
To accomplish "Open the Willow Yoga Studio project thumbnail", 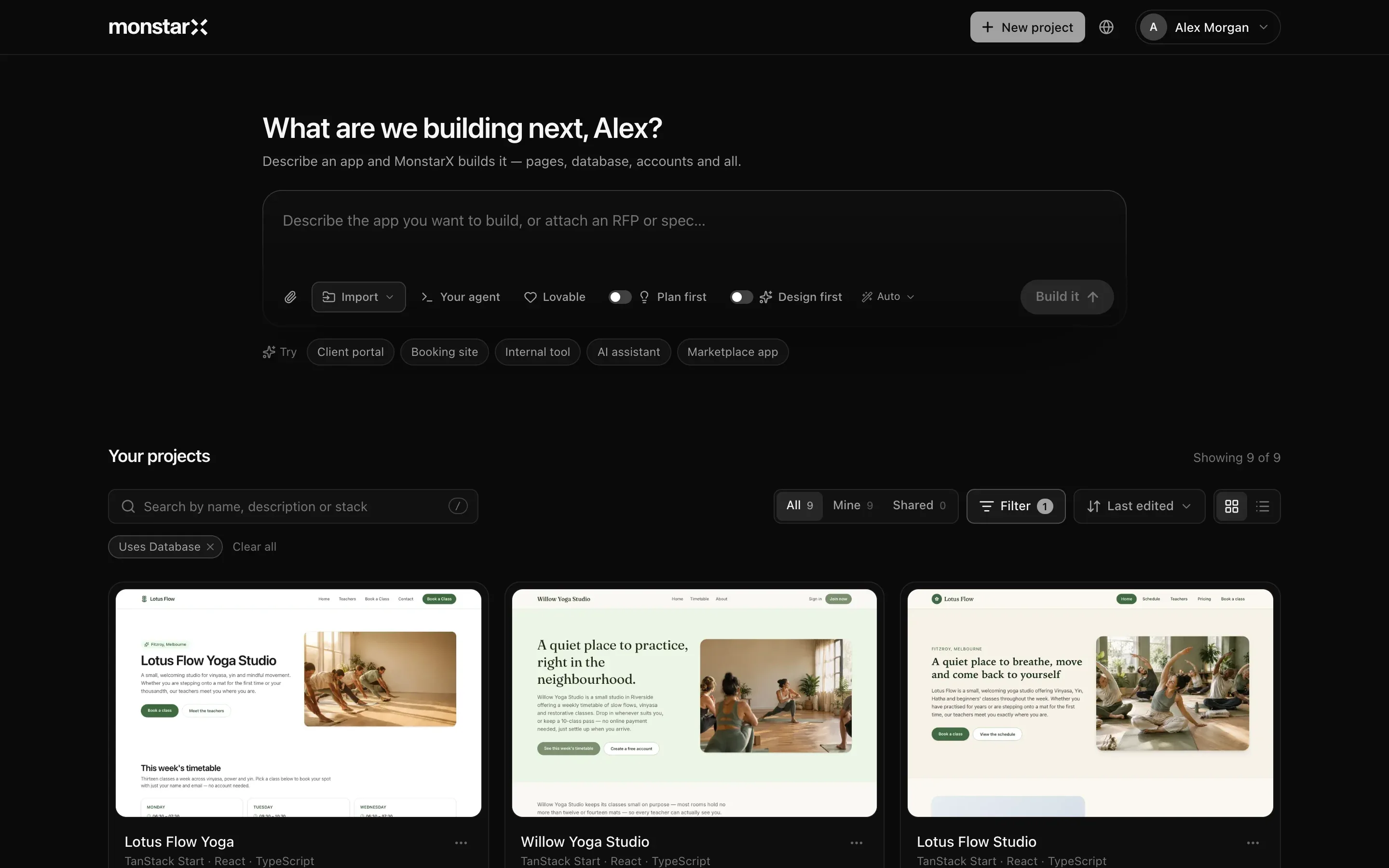I will pyautogui.click(x=694, y=703).
